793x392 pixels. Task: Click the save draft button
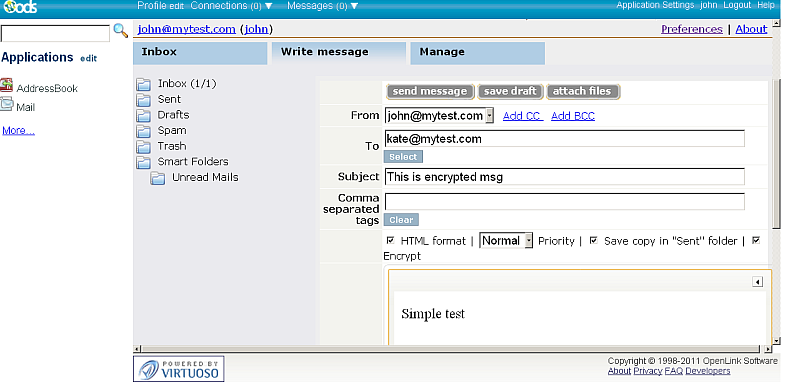[510, 92]
